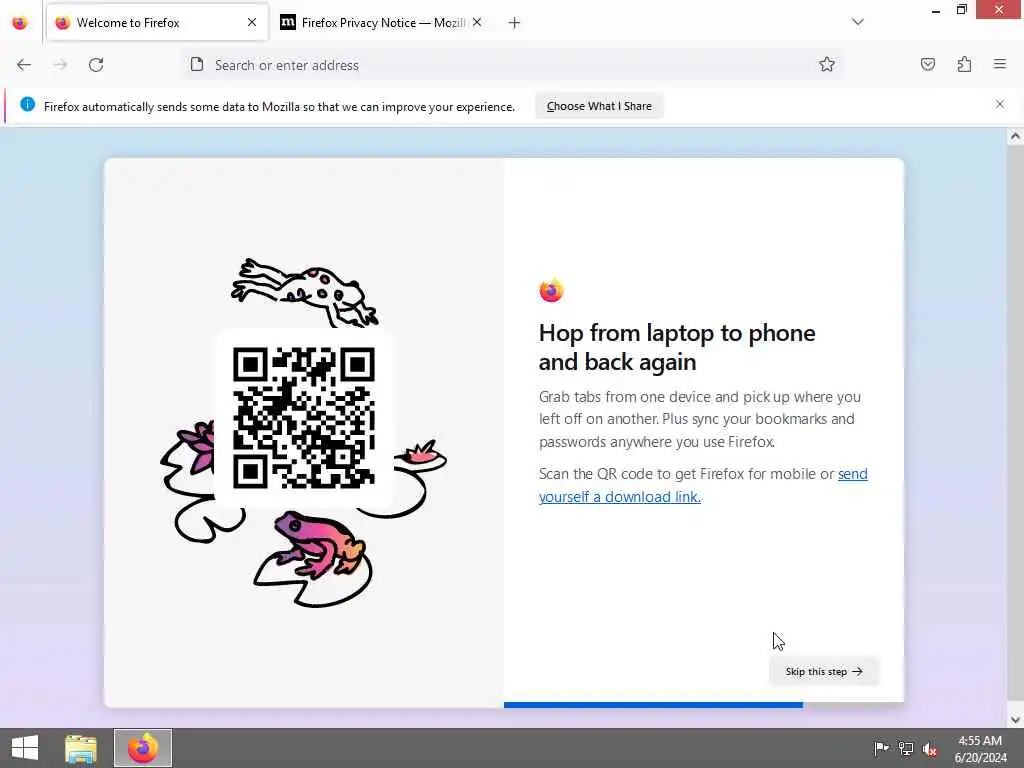The width and height of the screenshot is (1024, 768).
Task: Click the info icon in notification bar
Action: tap(27, 104)
